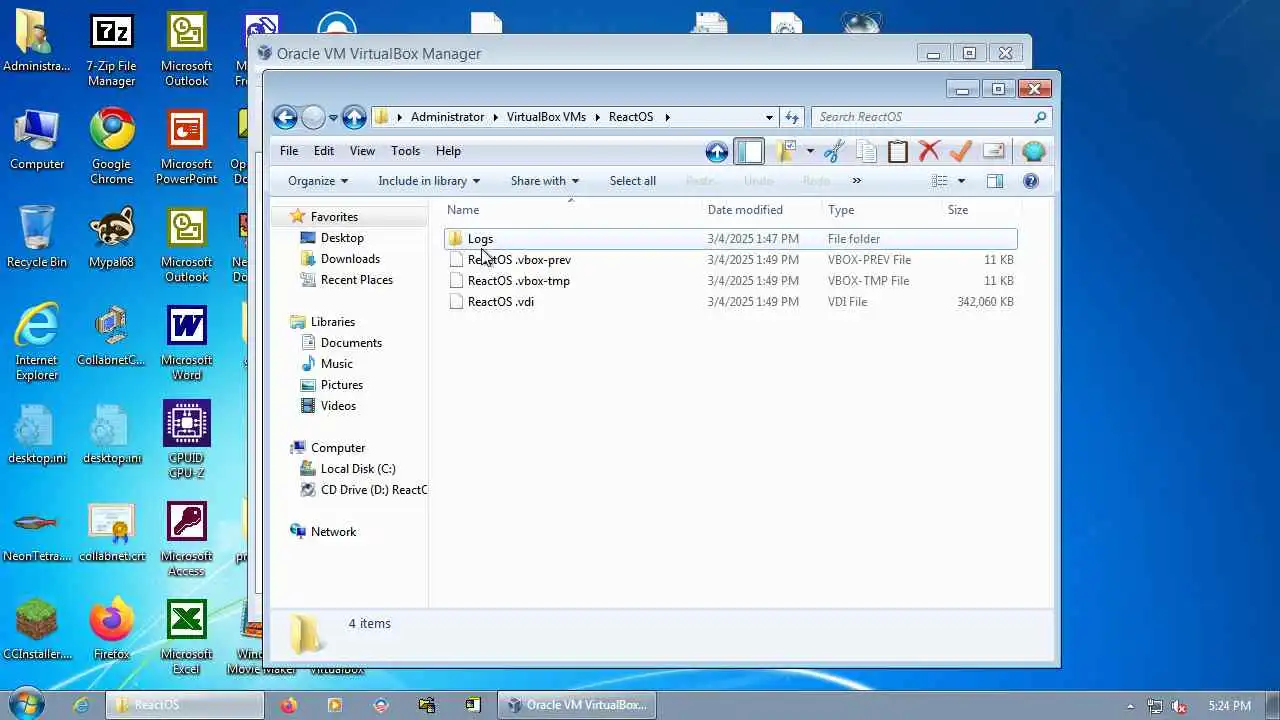Open Pictures library in navigation pane

[341, 385]
